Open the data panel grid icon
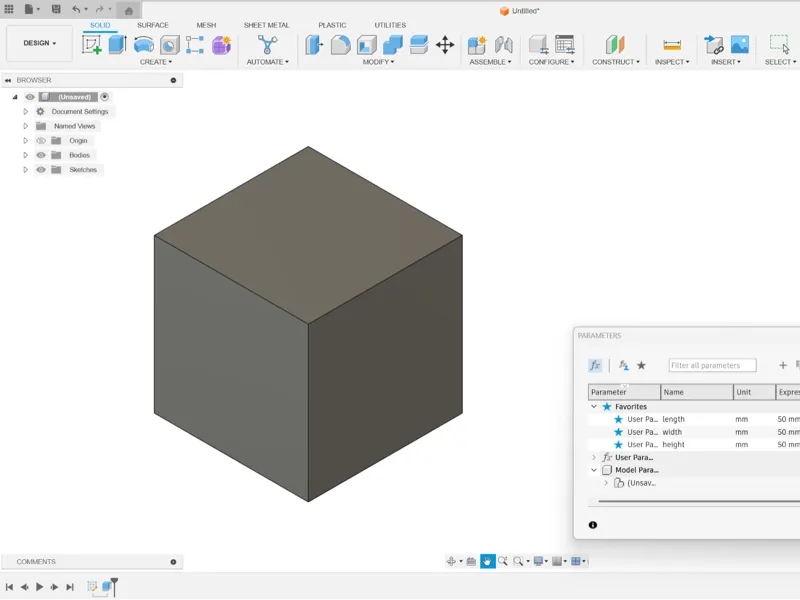The image size is (800, 600). coord(9,9)
